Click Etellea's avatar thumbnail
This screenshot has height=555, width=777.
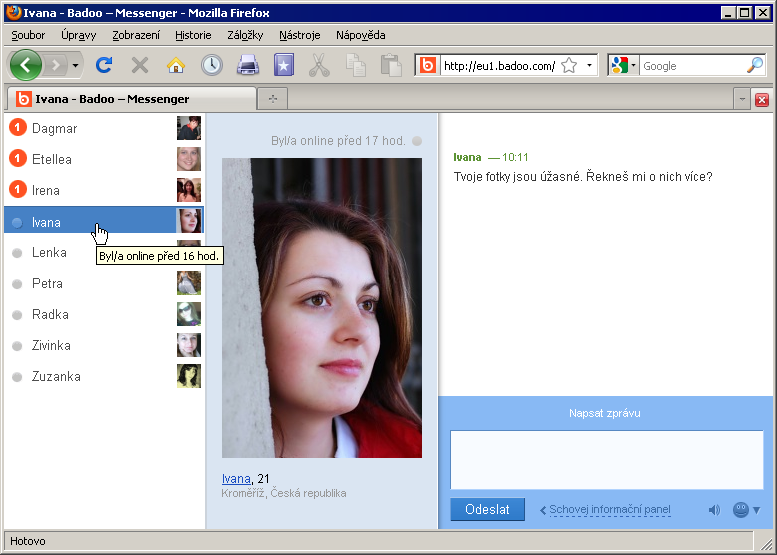point(189,159)
